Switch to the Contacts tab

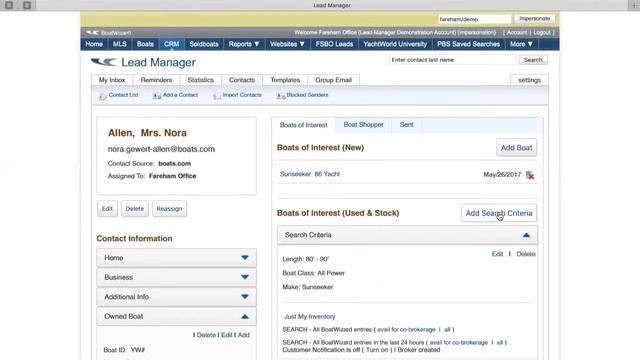click(x=242, y=80)
